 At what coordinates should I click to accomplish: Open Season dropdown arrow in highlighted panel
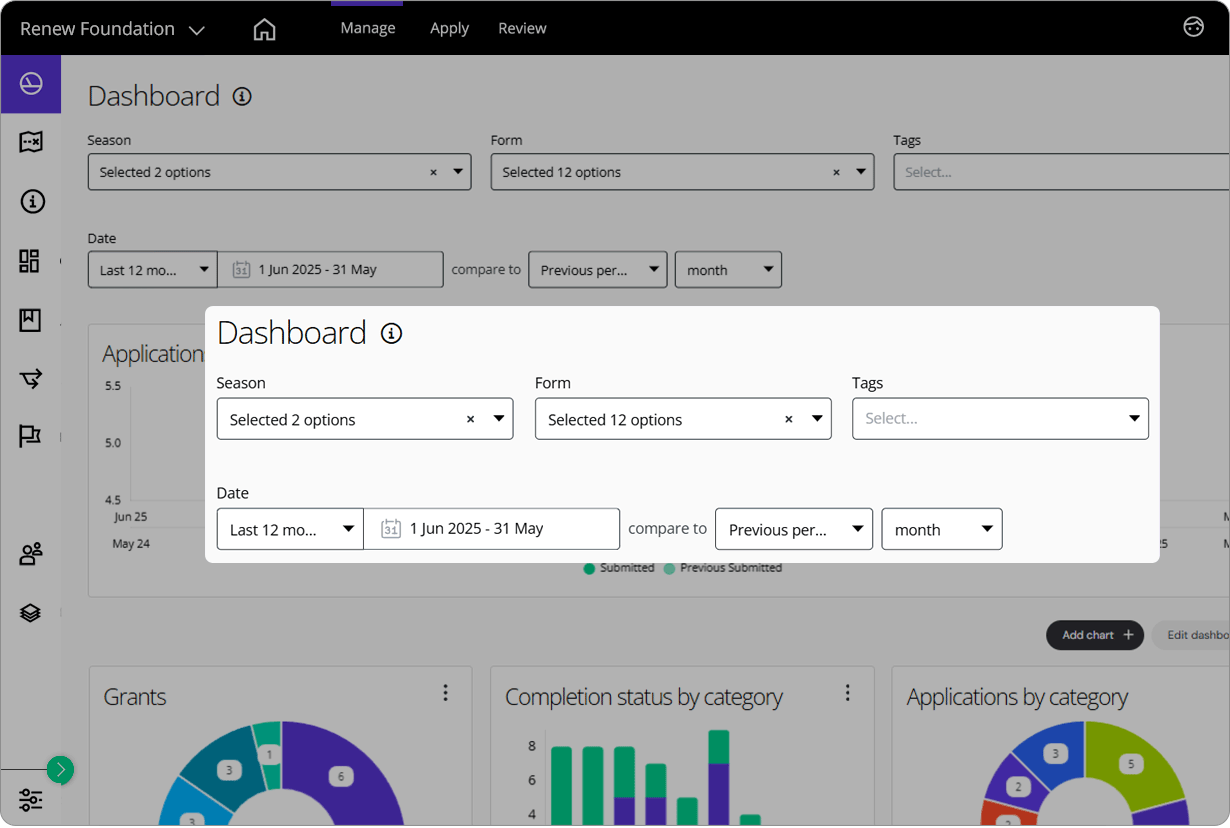499,419
